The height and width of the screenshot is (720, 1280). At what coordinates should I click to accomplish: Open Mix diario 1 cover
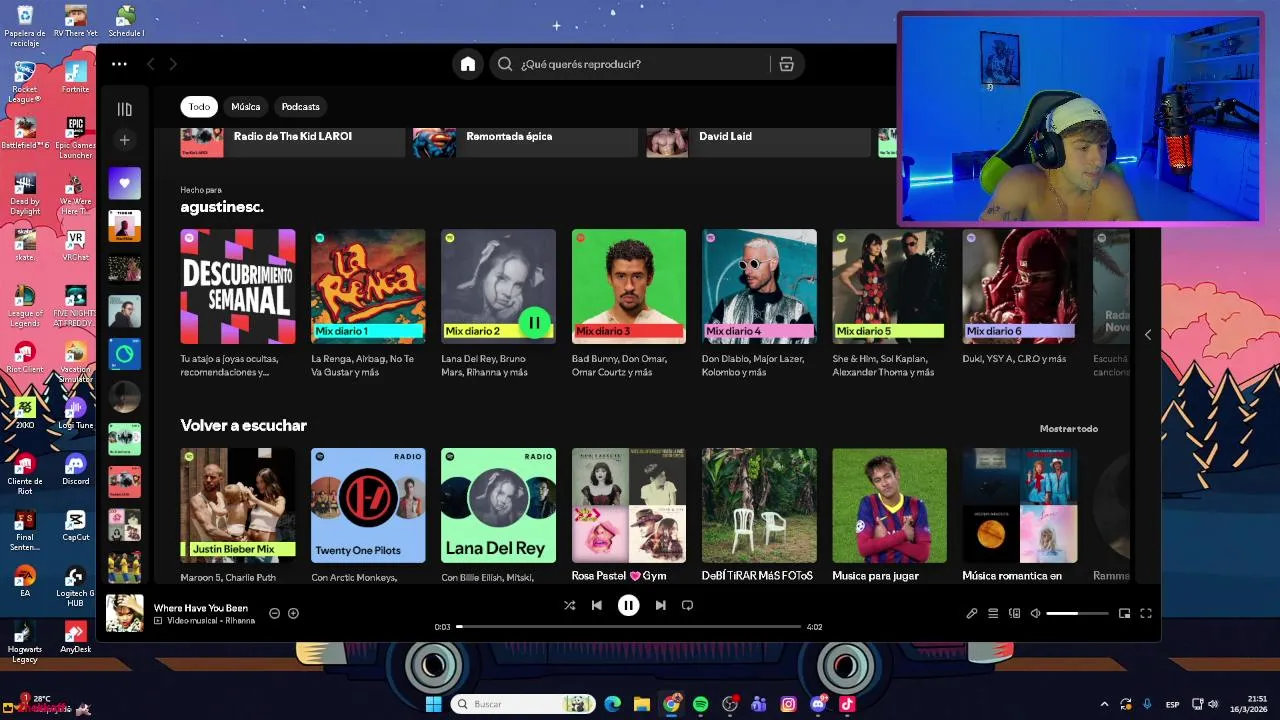pos(368,286)
